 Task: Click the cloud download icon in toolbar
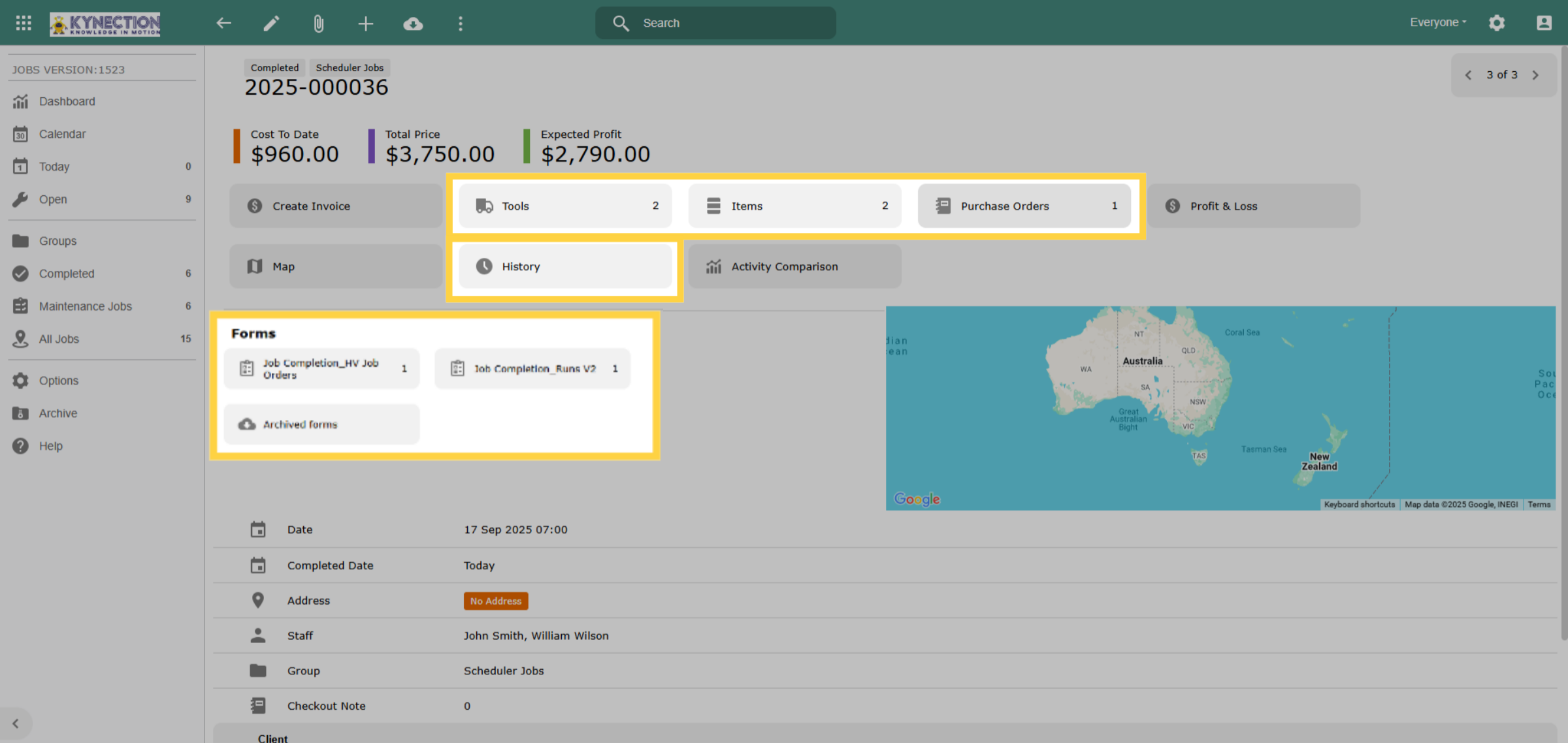413,24
